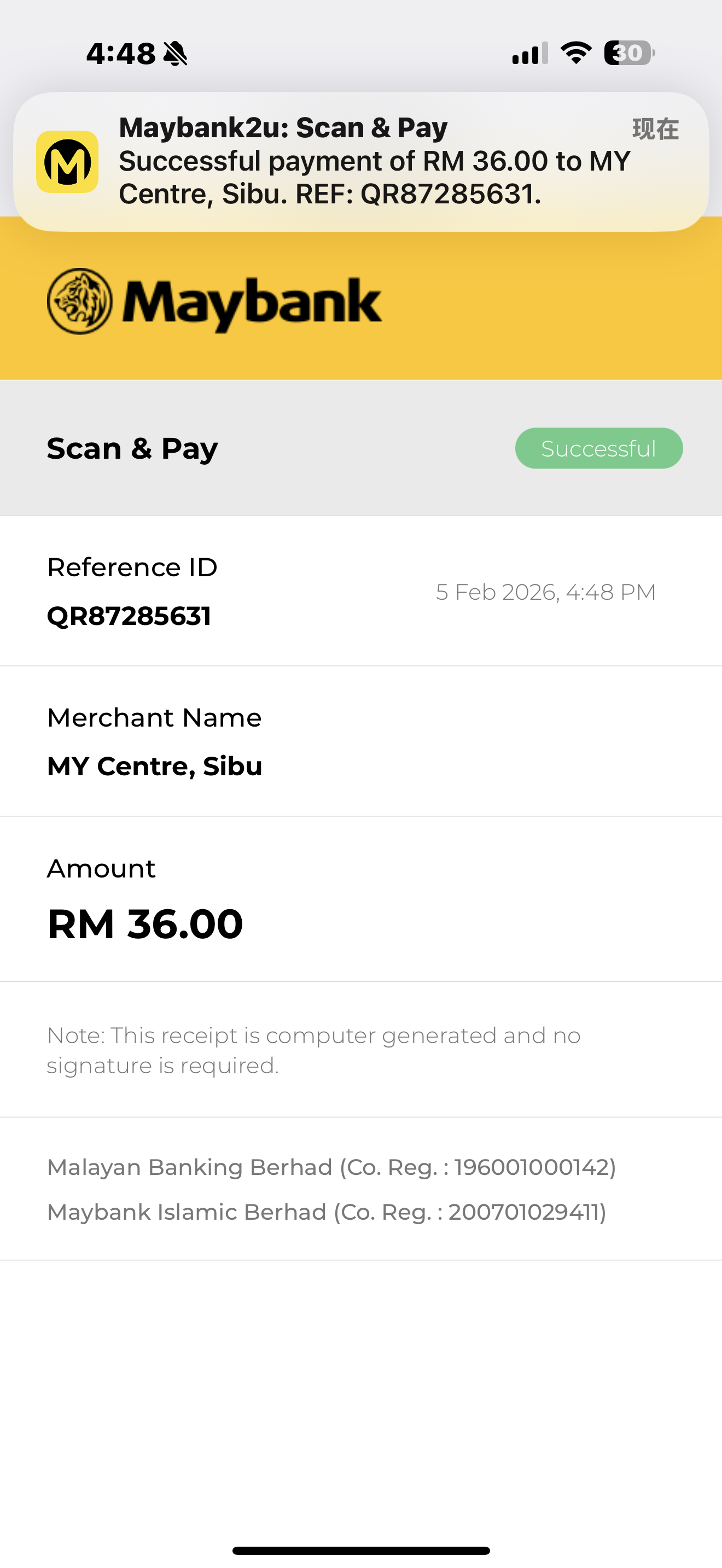Viewport: 722px width, 1568px height.
Task: Tap the RM 36.00 amount
Action: point(145,924)
